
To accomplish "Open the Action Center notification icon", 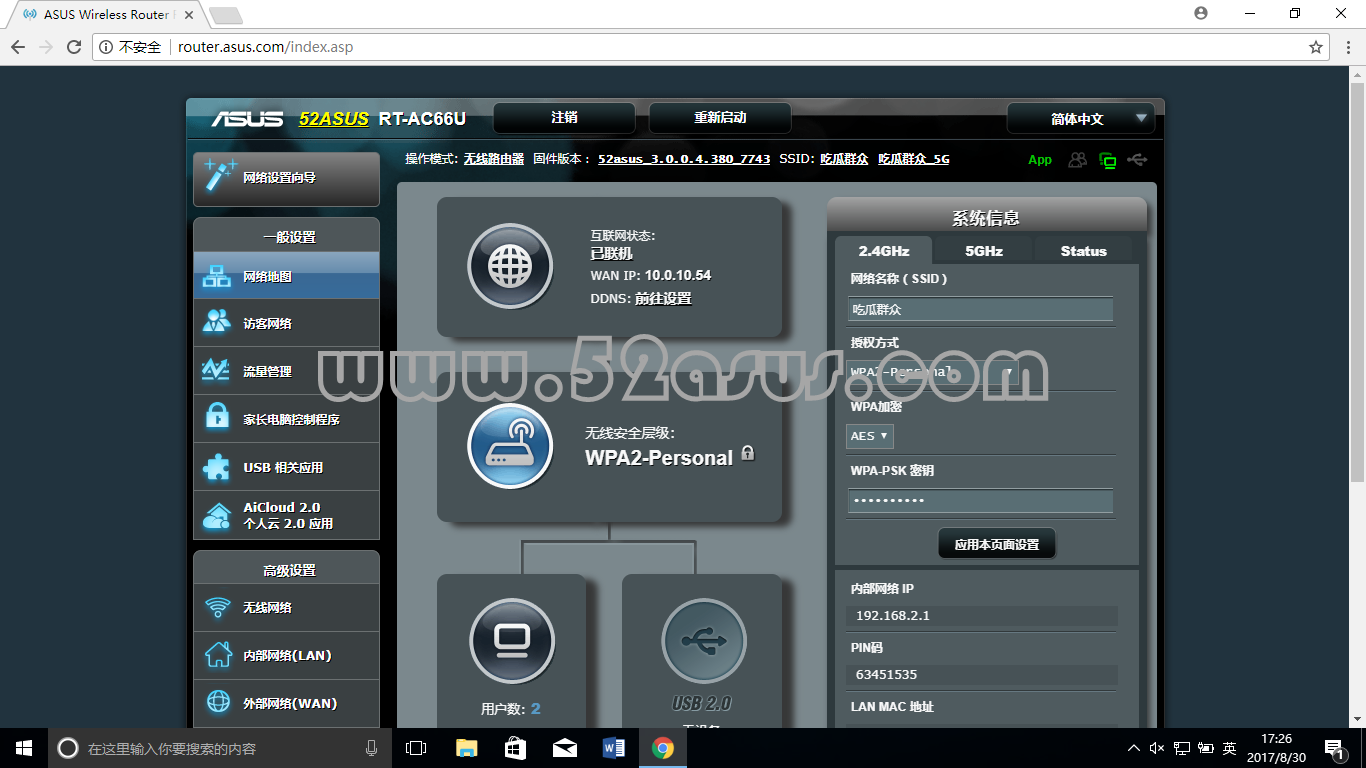I will tap(1333, 748).
